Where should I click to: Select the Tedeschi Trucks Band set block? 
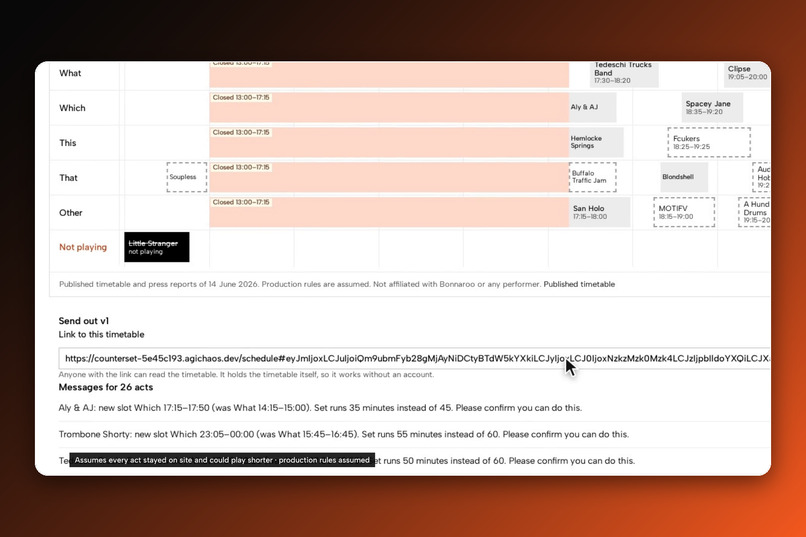pos(624,74)
